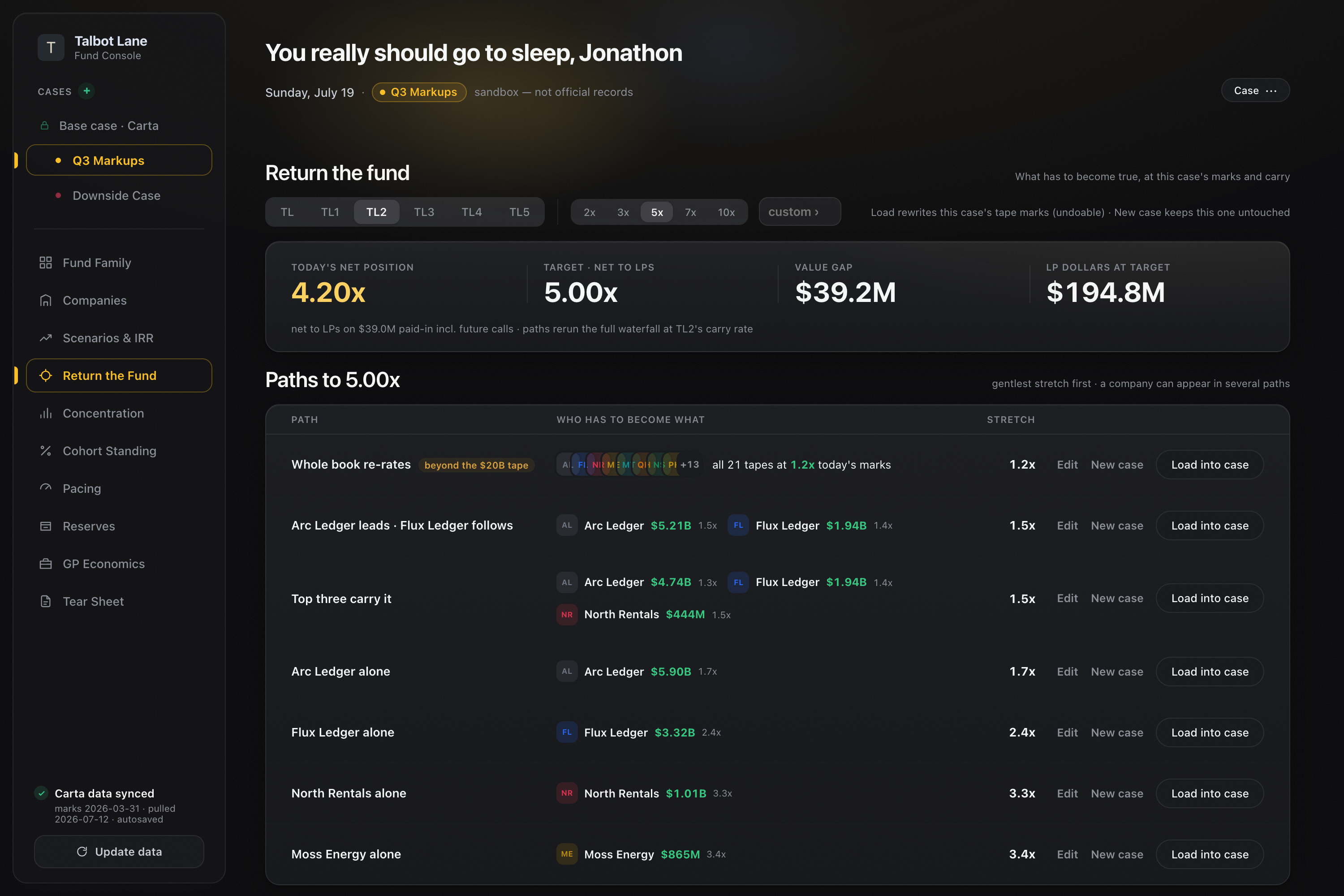Viewport: 1344px width, 896px height.
Task: Click the GP Economics briefcase icon
Action: pyautogui.click(x=46, y=564)
